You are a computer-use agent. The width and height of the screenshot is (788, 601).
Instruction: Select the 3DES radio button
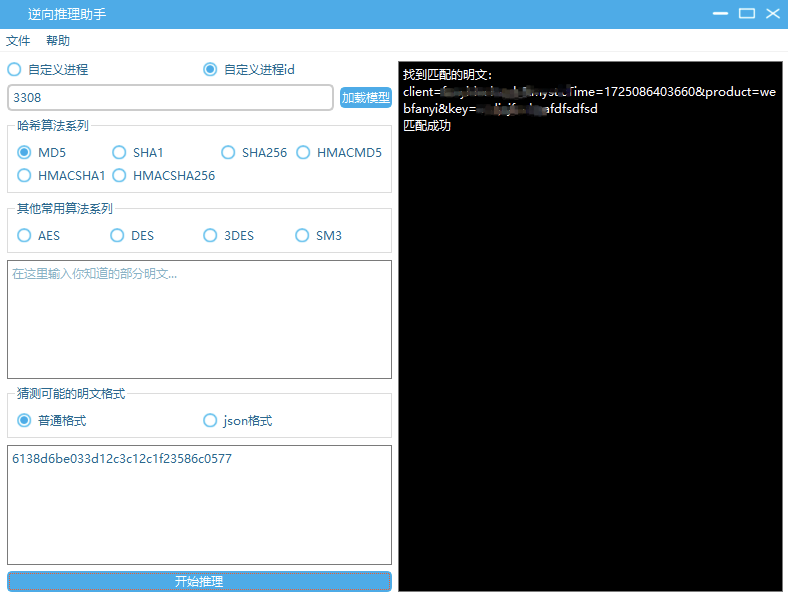tap(210, 236)
